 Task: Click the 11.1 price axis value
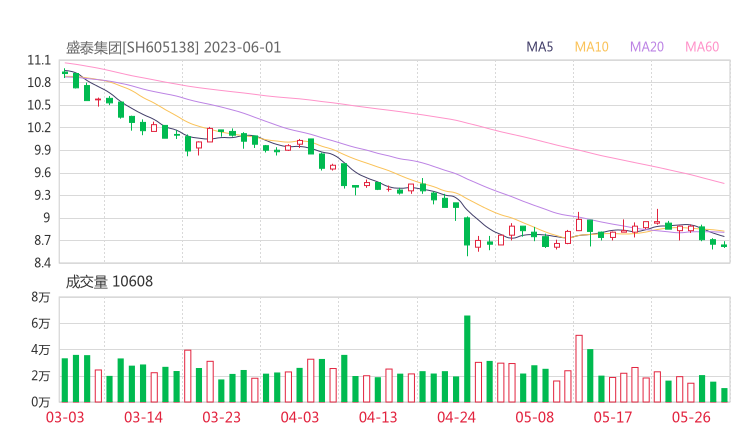(39, 60)
